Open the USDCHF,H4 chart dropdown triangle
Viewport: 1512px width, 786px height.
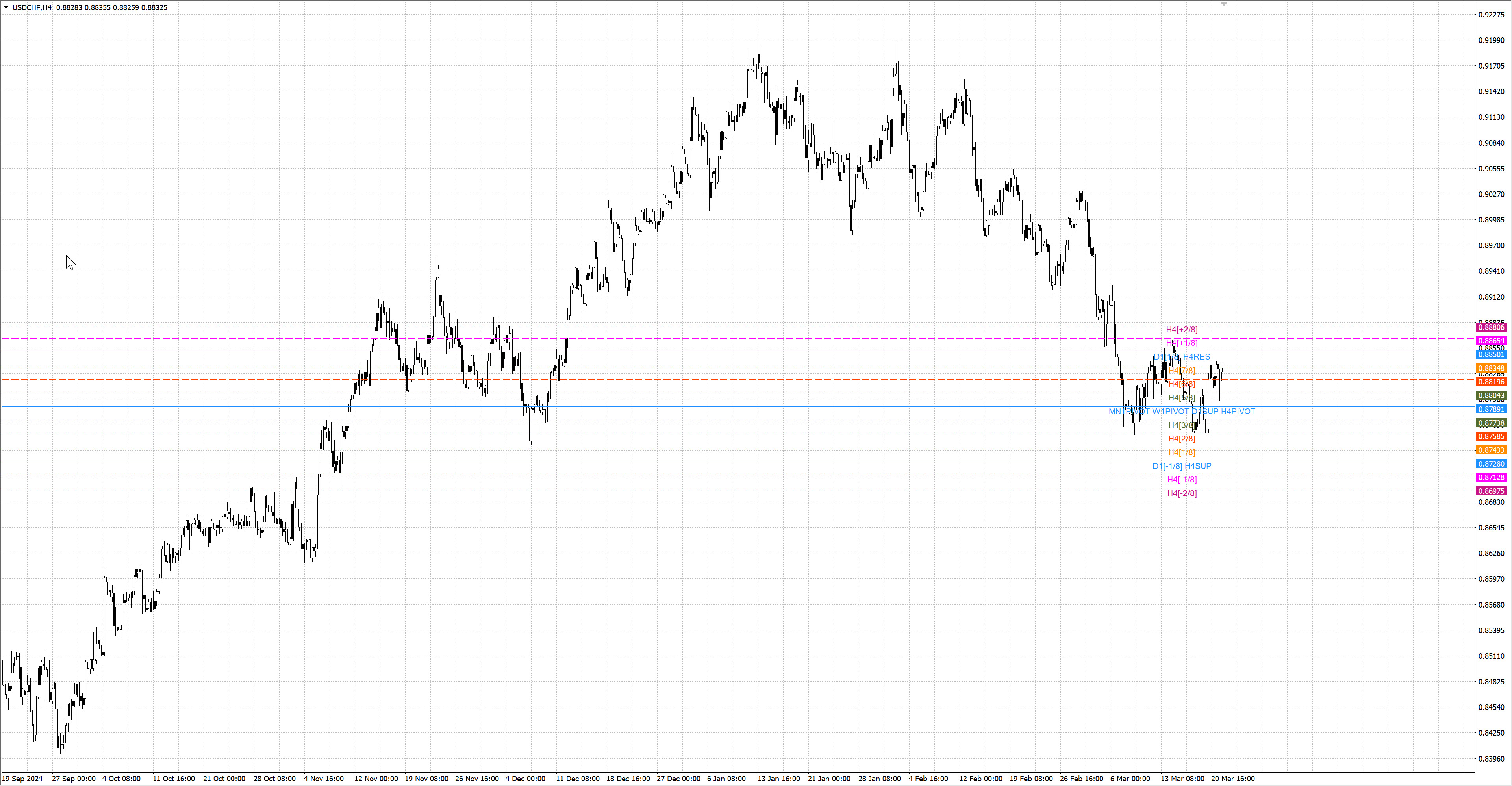click(x=6, y=7)
